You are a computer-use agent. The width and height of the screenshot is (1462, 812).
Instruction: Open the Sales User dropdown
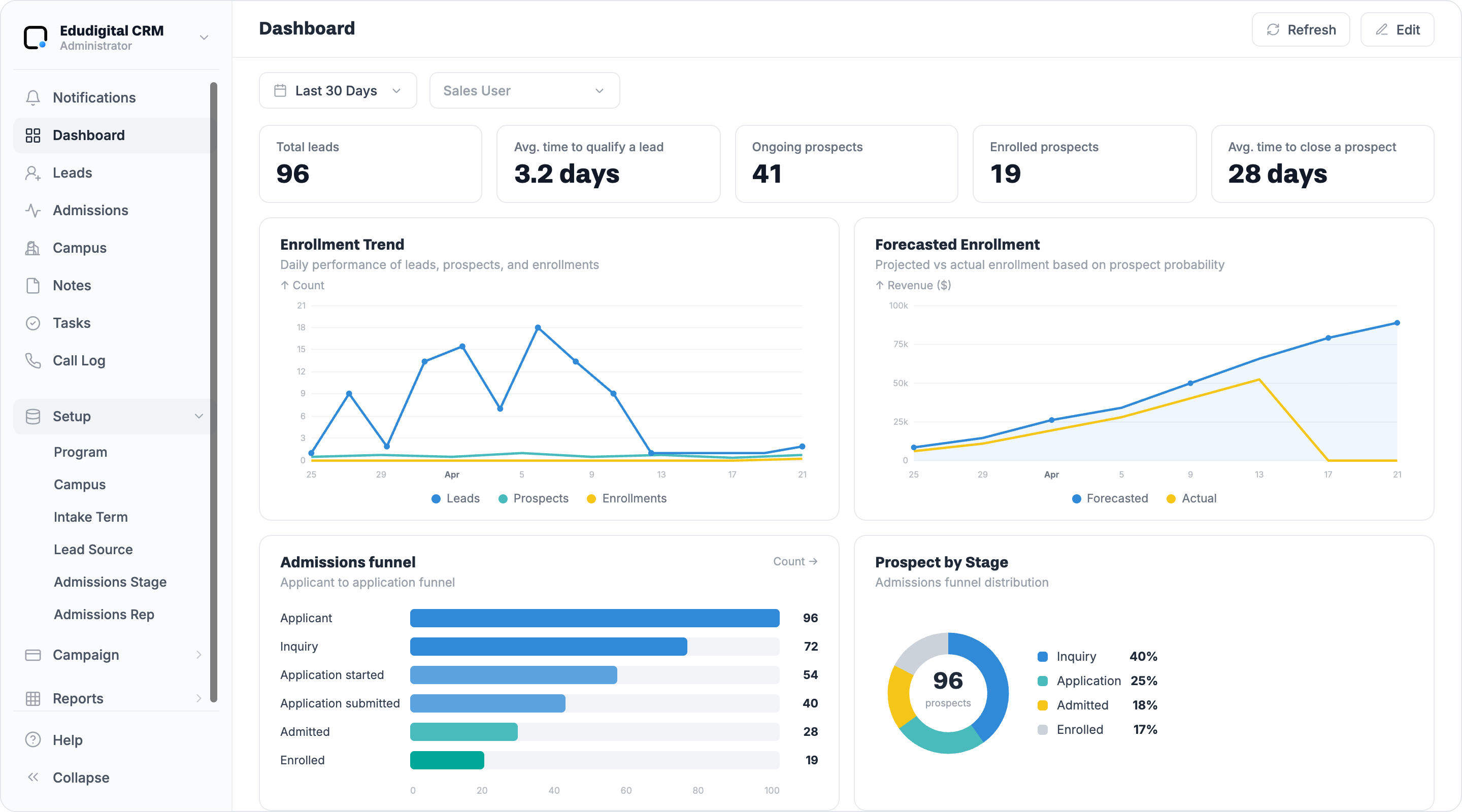pos(524,91)
